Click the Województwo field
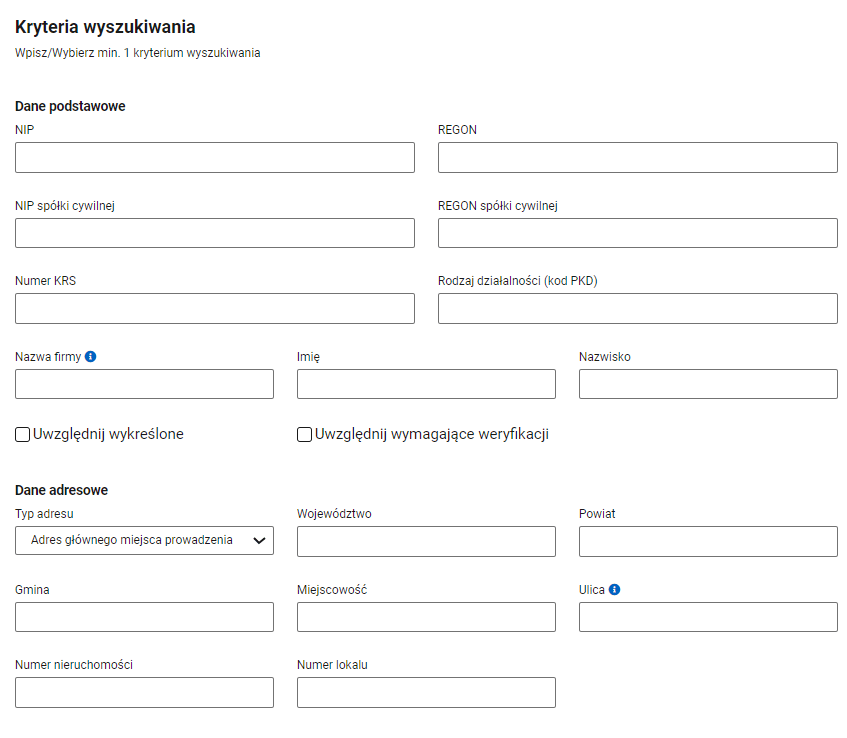 coord(426,542)
